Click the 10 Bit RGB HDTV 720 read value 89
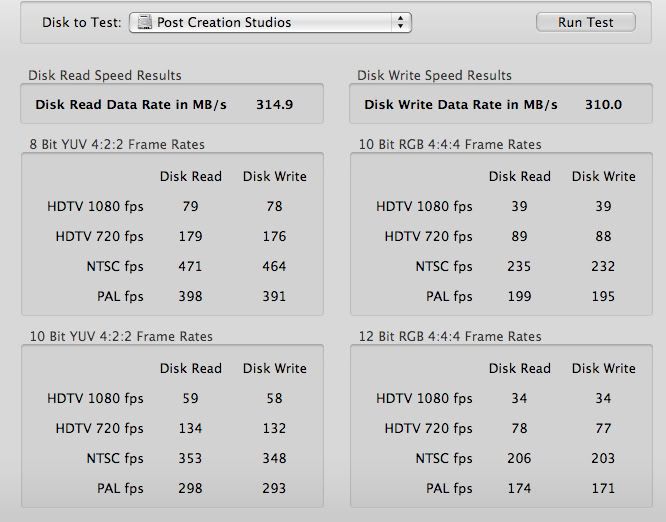666x522 pixels. [519, 237]
